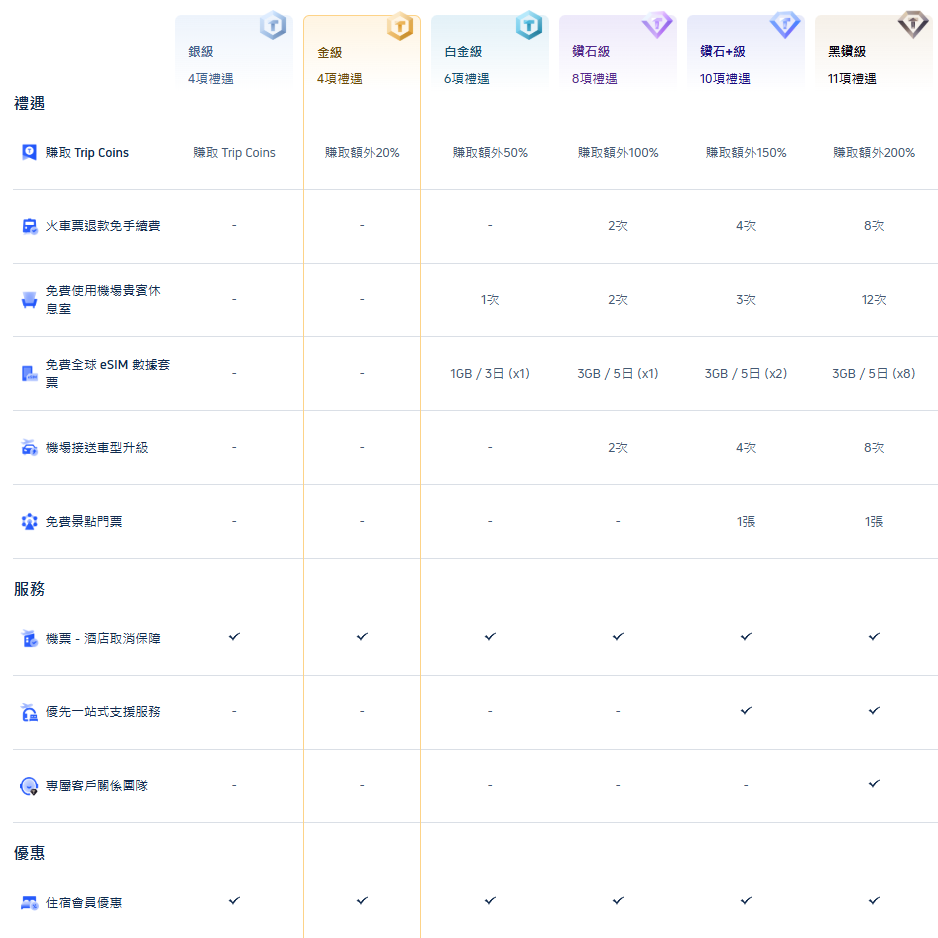The width and height of the screenshot is (938, 938).
Task: Click the 優先一站式支援服務 checkmark under 鑽石+級
Action: click(x=746, y=711)
